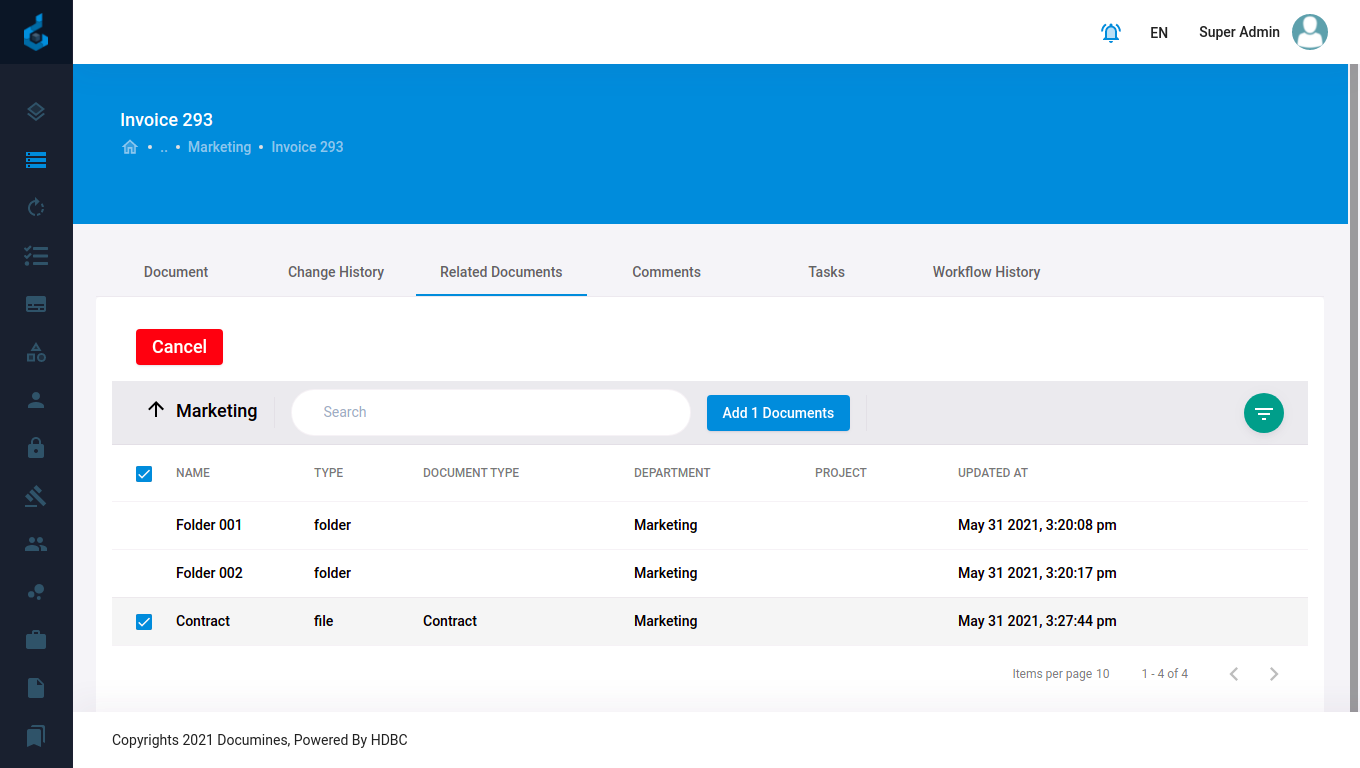This screenshot has width=1360, height=768.
Task: Open the Super Admin user menu
Action: tap(1262, 32)
